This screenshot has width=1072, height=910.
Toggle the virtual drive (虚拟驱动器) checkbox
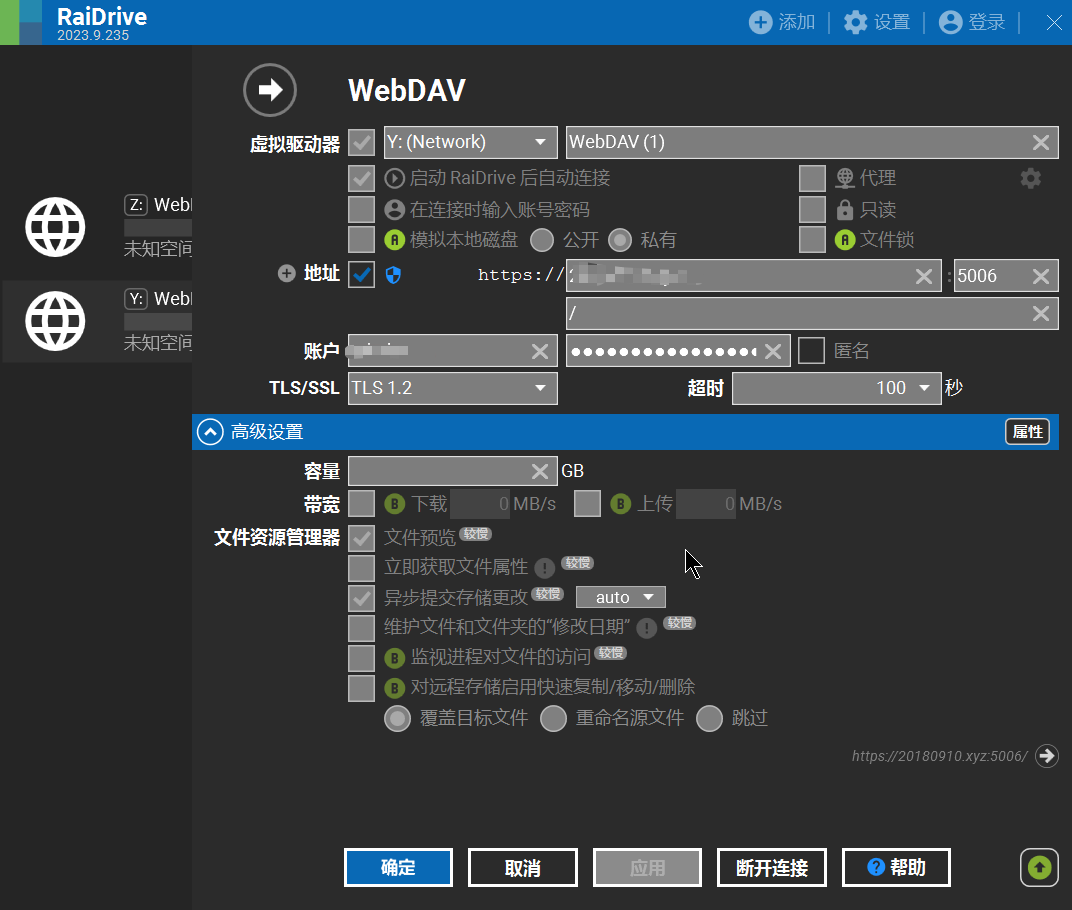pyautogui.click(x=361, y=142)
